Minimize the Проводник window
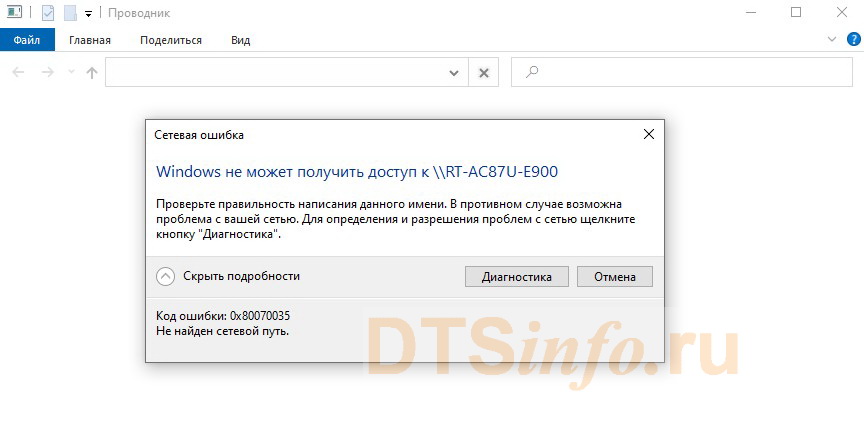This screenshot has height=434, width=864. click(750, 12)
